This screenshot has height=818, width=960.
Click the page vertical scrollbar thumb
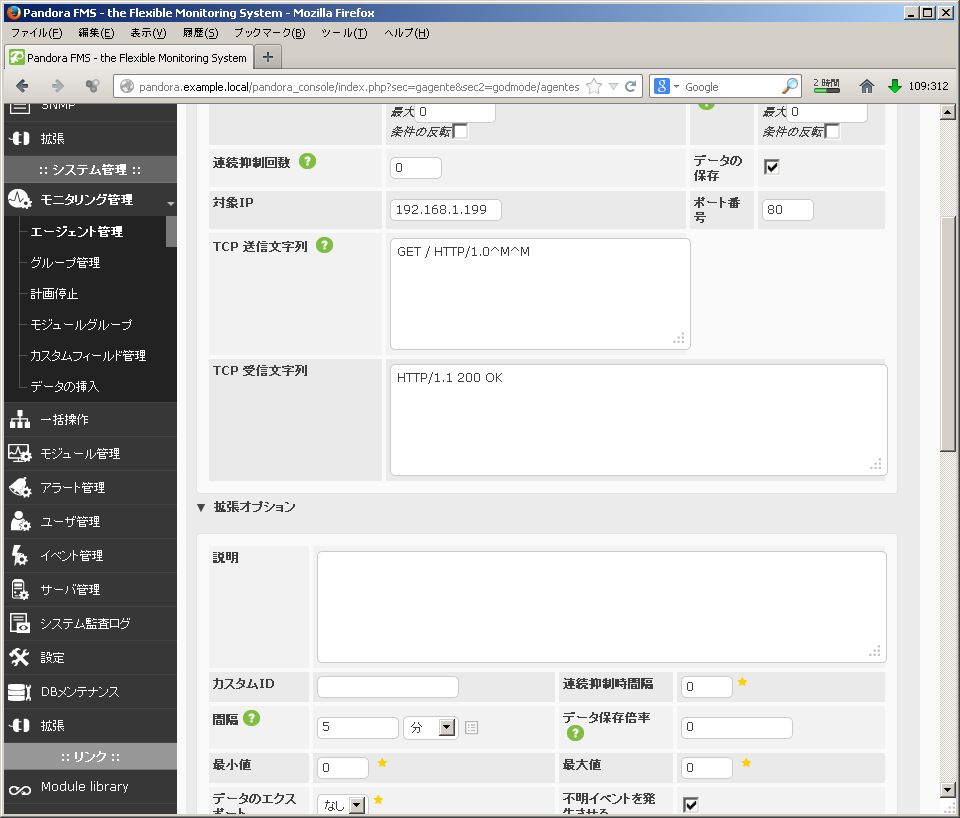tap(948, 334)
